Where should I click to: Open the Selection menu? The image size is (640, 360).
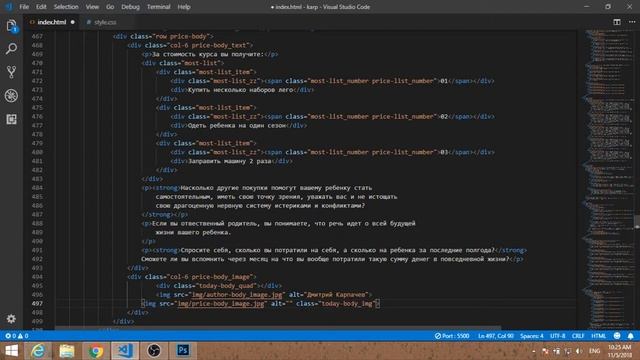point(66,7)
